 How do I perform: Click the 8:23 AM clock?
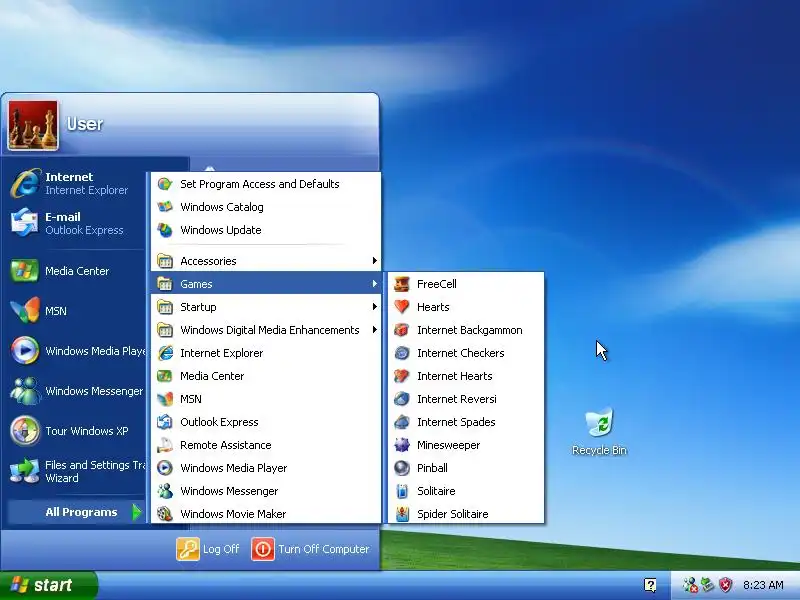pyautogui.click(x=763, y=585)
